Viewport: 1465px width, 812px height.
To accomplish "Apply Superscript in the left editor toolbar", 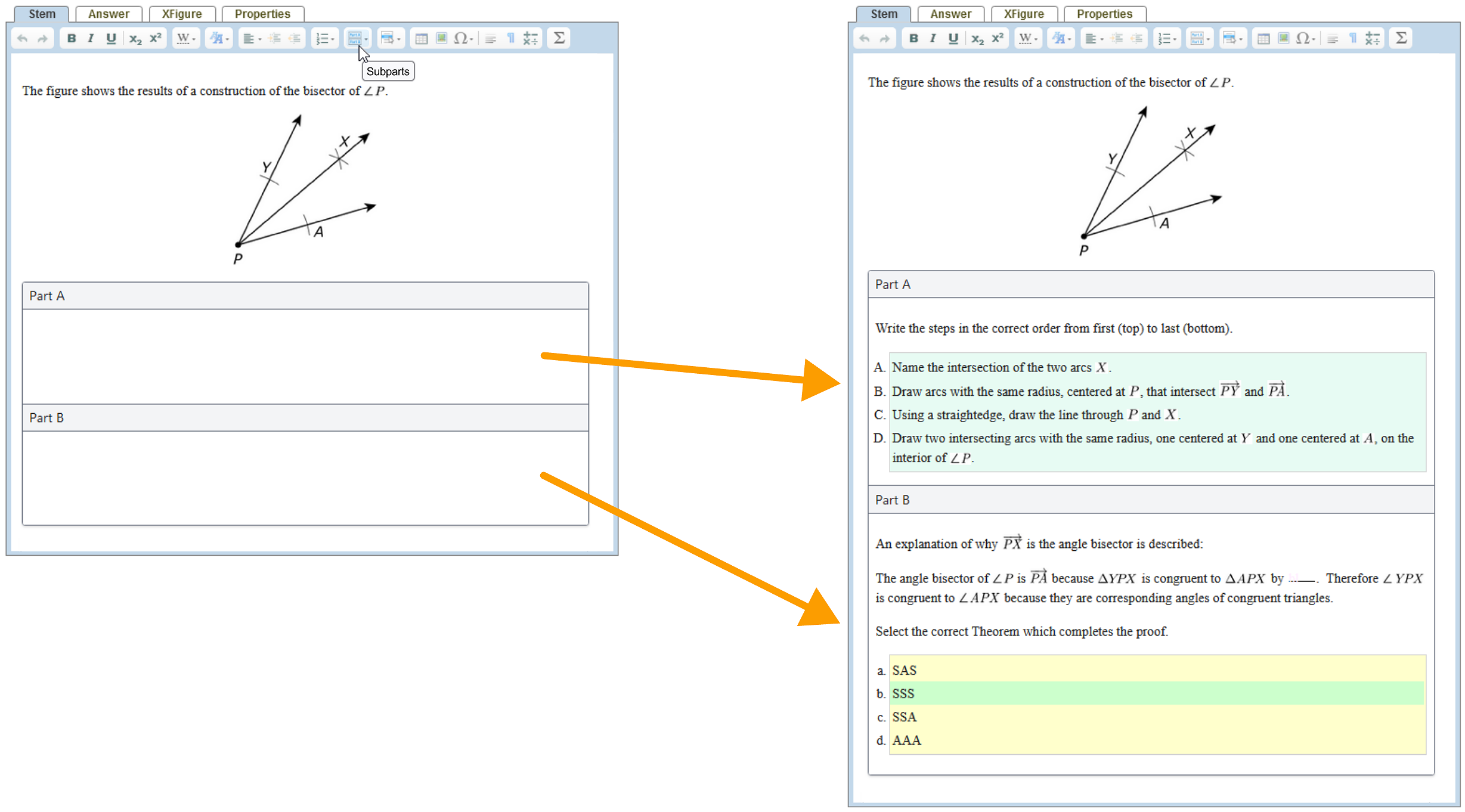I will point(156,39).
